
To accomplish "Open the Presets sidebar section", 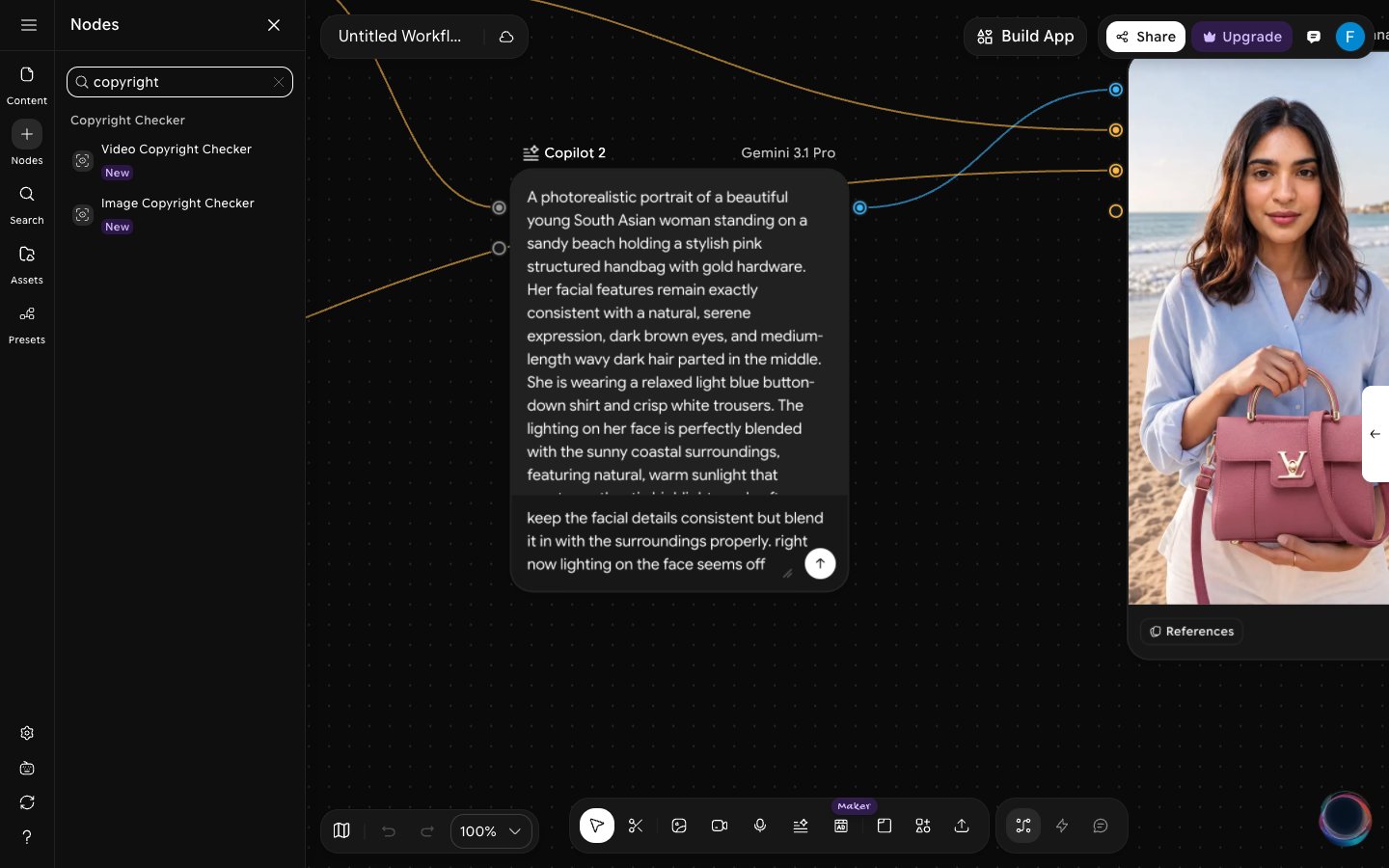I will tap(27, 324).
